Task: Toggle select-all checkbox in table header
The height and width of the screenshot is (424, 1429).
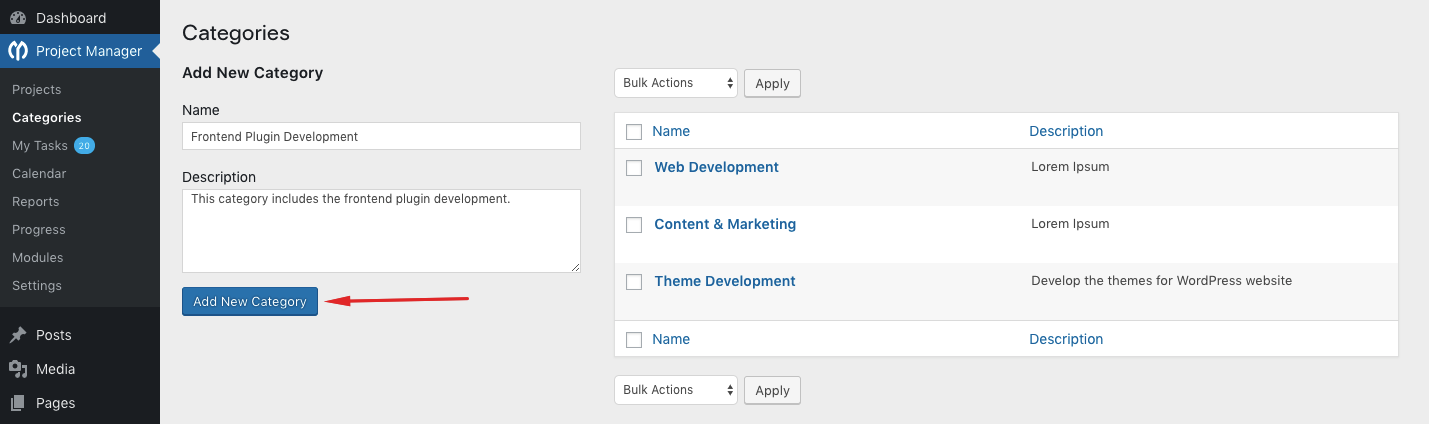Action: pos(634,132)
